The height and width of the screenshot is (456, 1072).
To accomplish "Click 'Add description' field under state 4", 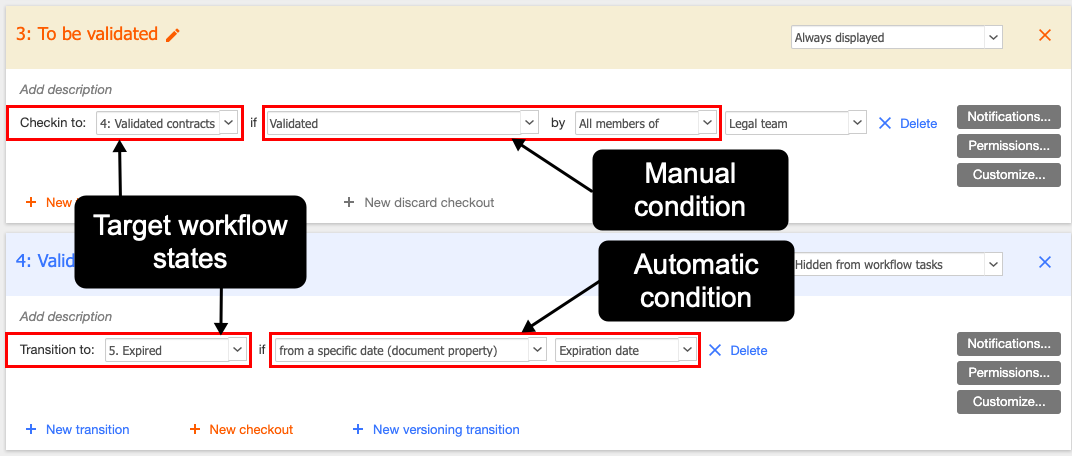I will tap(66, 317).
